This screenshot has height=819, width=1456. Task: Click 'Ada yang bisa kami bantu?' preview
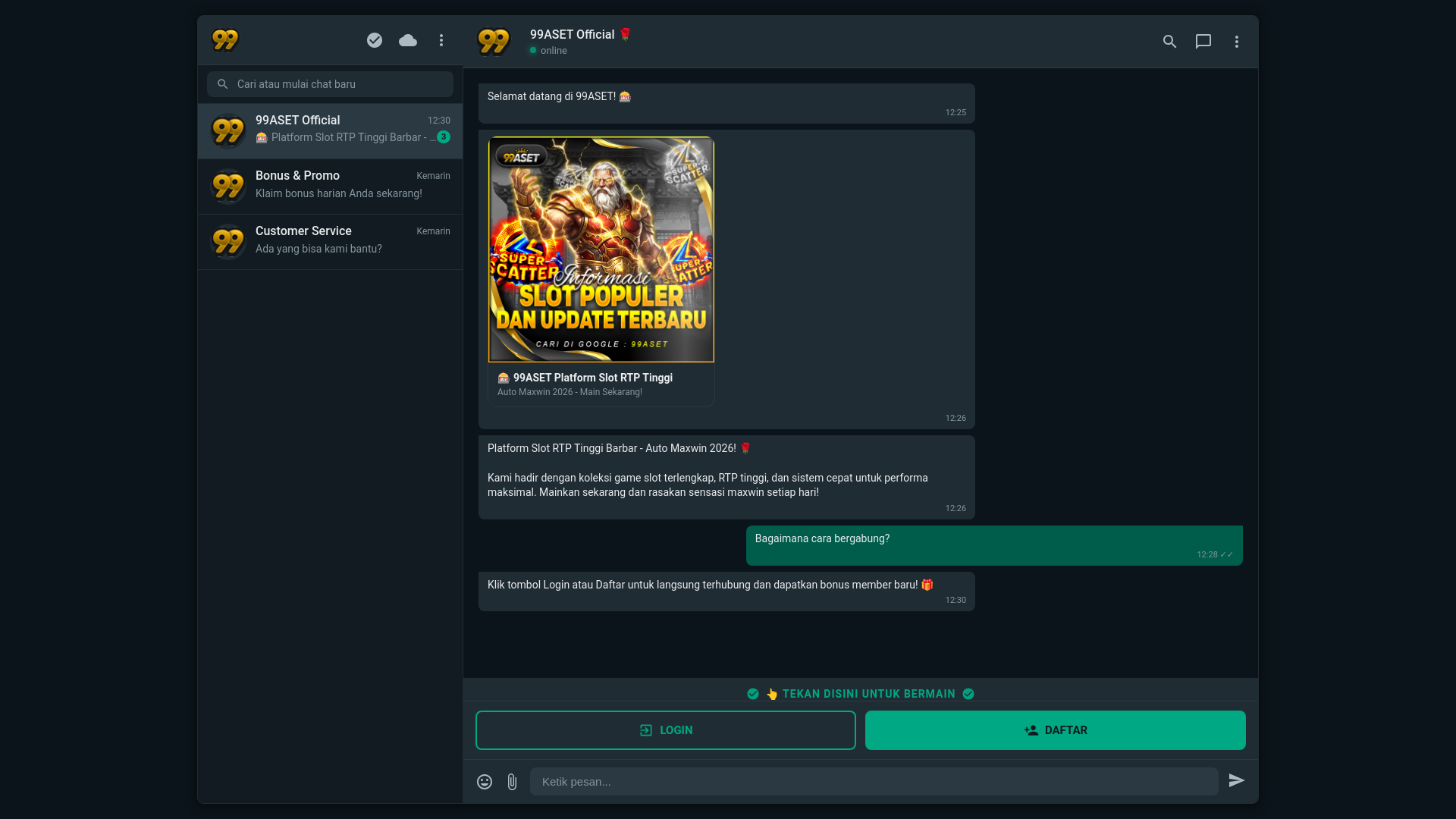click(x=318, y=249)
